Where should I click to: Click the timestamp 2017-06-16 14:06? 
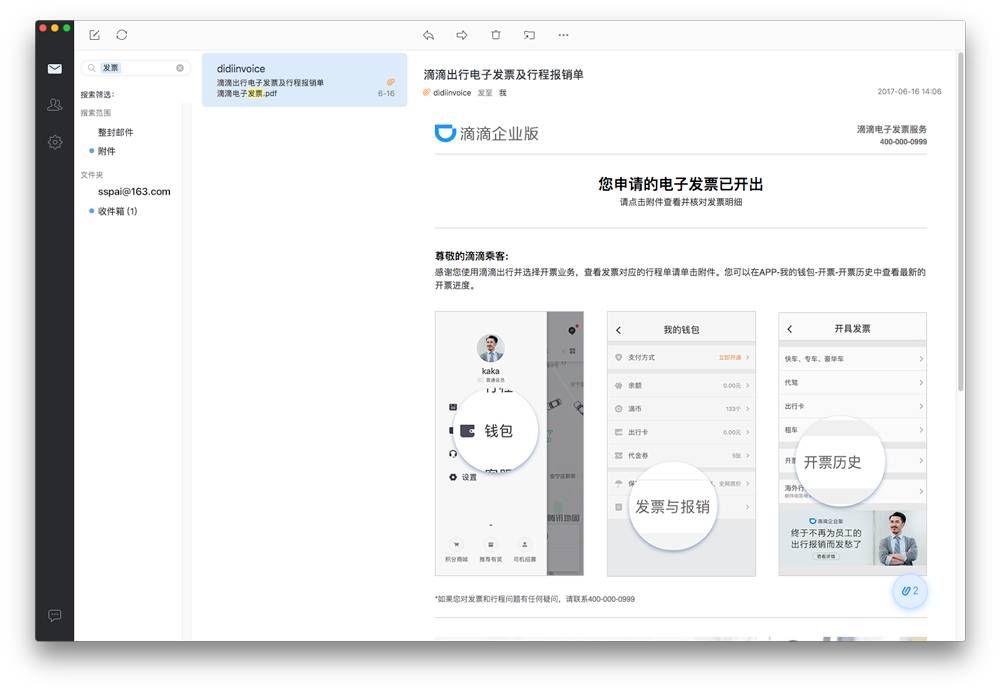pos(909,91)
